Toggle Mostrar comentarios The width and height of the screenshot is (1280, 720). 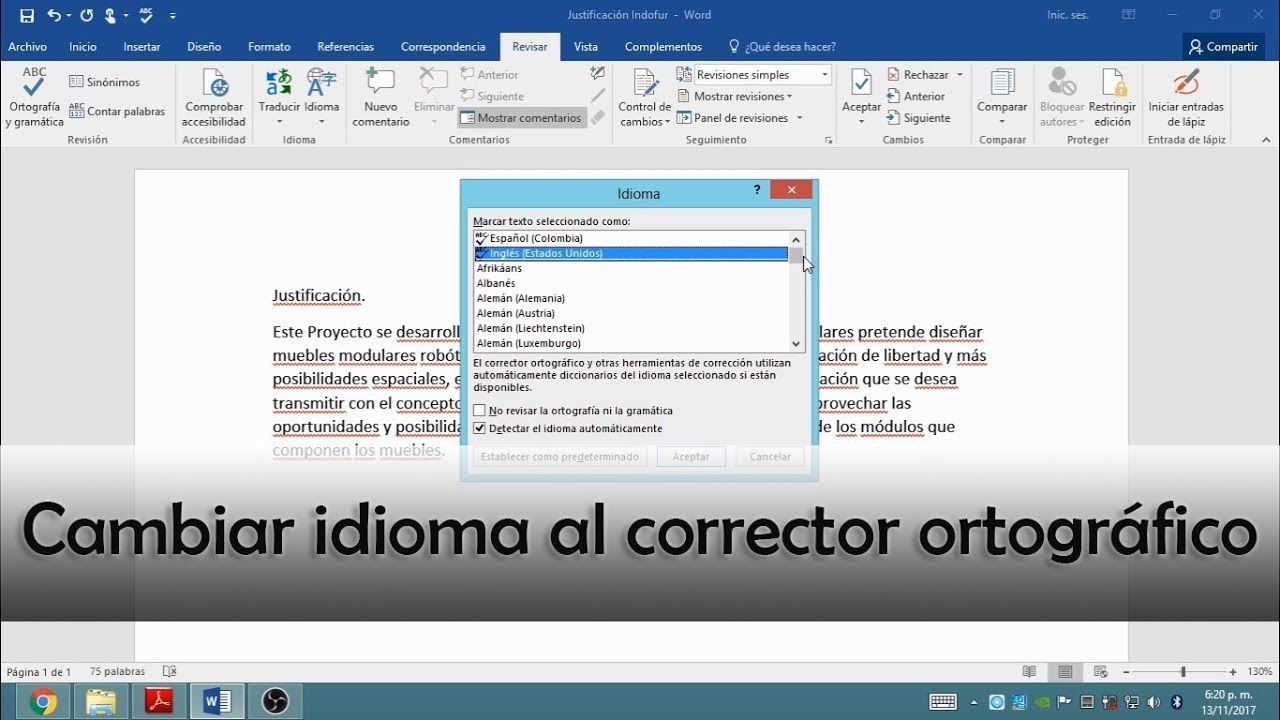pos(520,118)
